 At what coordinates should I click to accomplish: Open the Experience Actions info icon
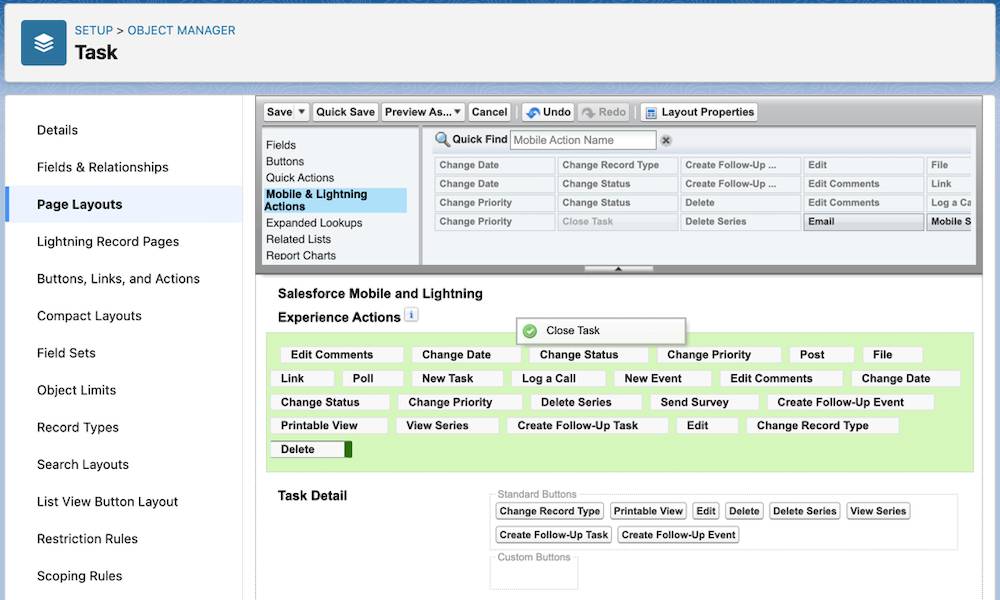(x=411, y=314)
